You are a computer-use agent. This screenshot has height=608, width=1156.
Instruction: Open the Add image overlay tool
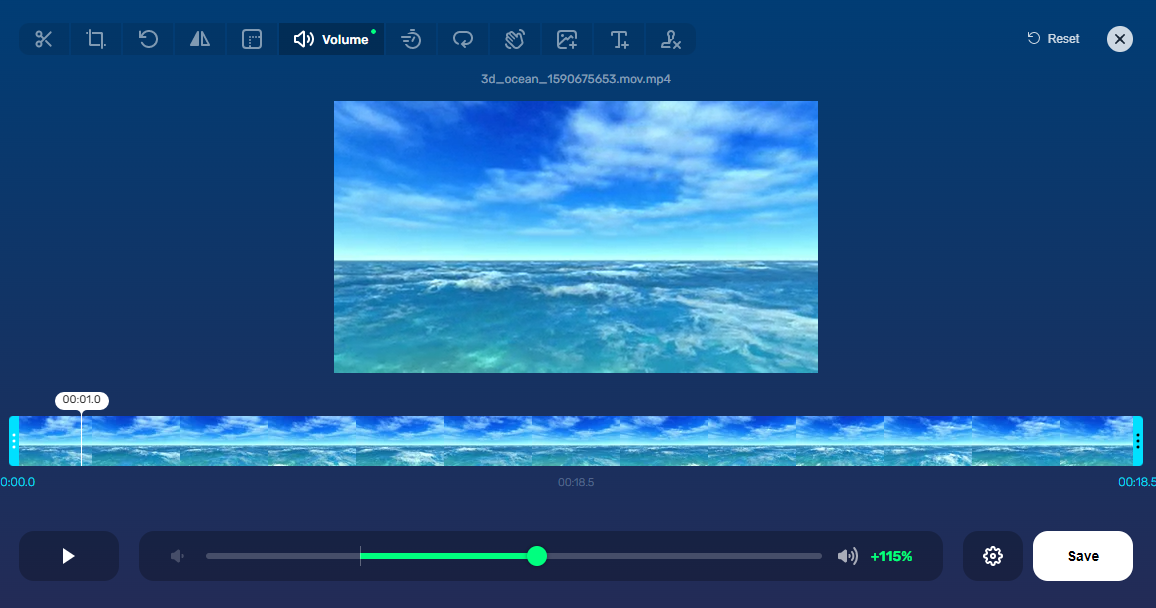(x=567, y=39)
